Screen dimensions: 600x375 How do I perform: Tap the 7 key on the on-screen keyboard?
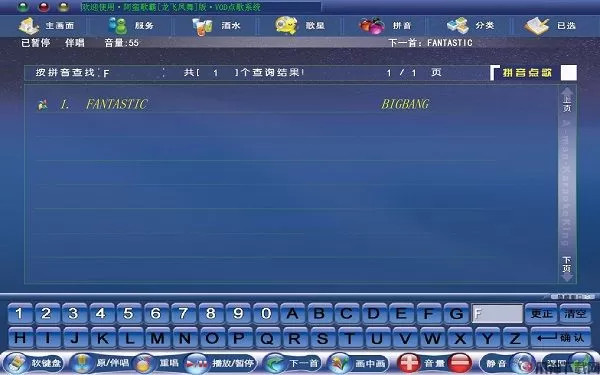pos(183,314)
